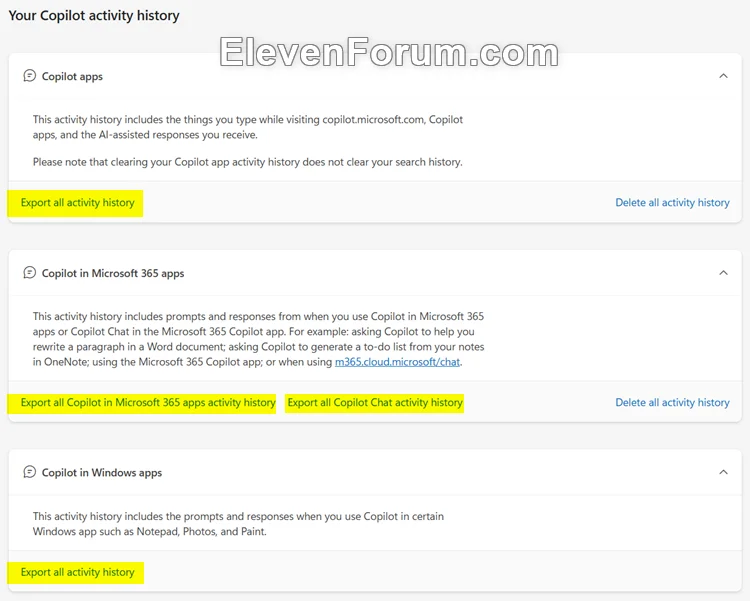Click the text mentioning copilot.microsoft.com

248,127
